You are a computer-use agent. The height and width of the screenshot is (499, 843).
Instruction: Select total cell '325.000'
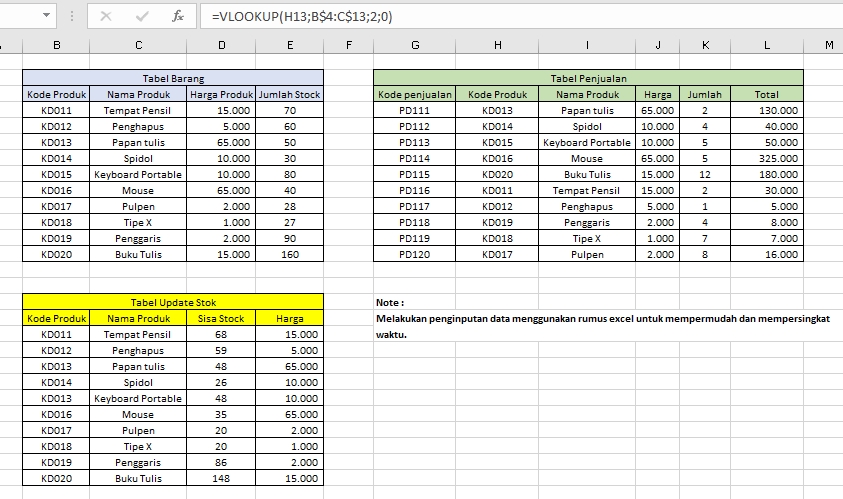coord(767,158)
